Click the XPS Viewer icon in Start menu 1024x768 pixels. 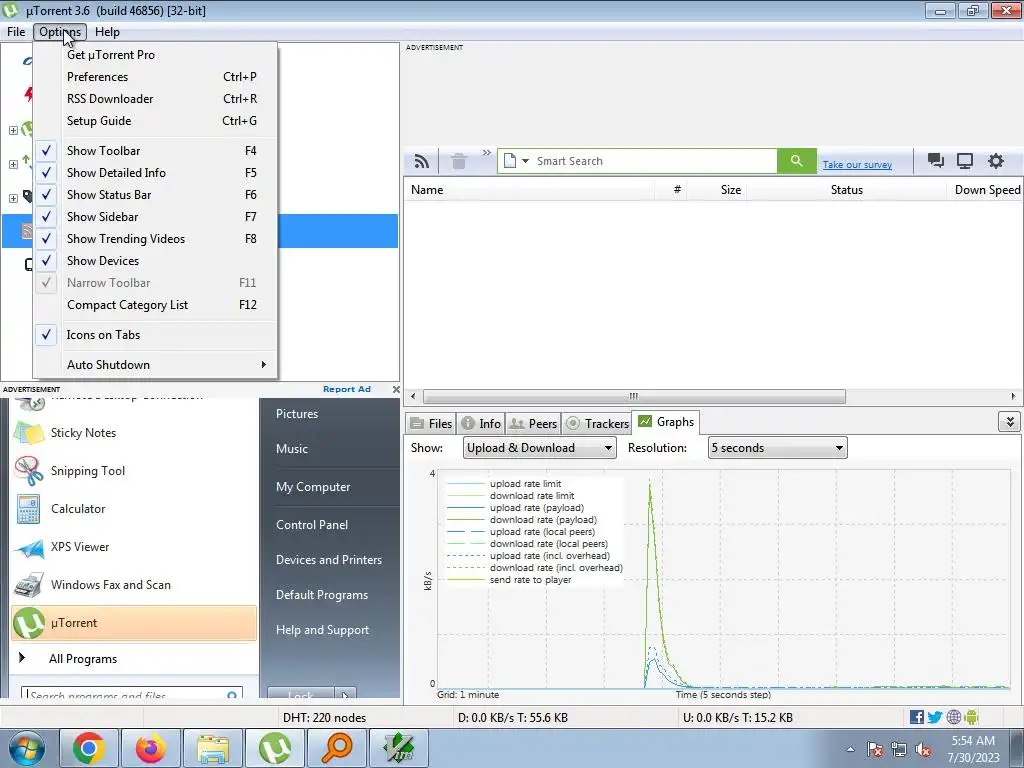pos(29,547)
